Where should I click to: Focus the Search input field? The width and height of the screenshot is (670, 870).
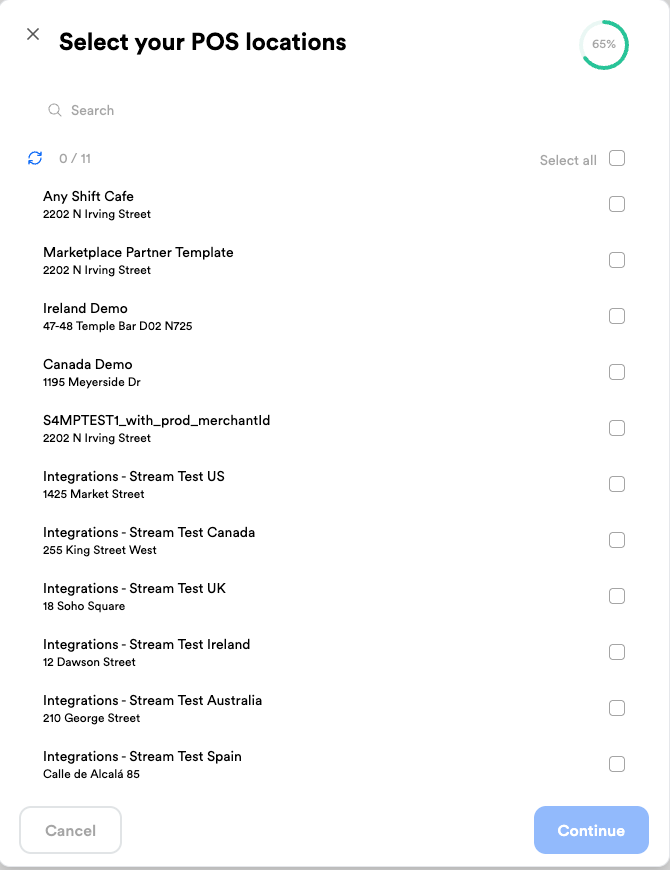coord(333,110)
